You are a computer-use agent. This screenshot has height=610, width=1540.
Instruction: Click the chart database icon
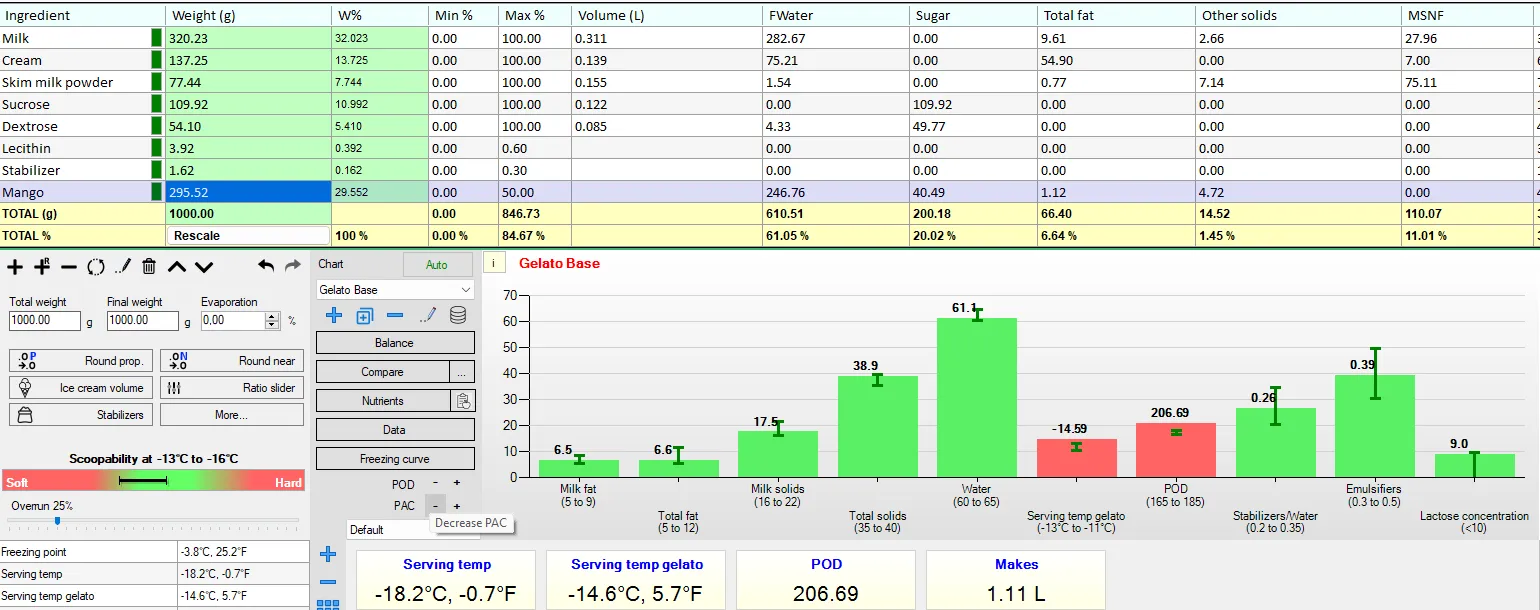click(458, 315)
